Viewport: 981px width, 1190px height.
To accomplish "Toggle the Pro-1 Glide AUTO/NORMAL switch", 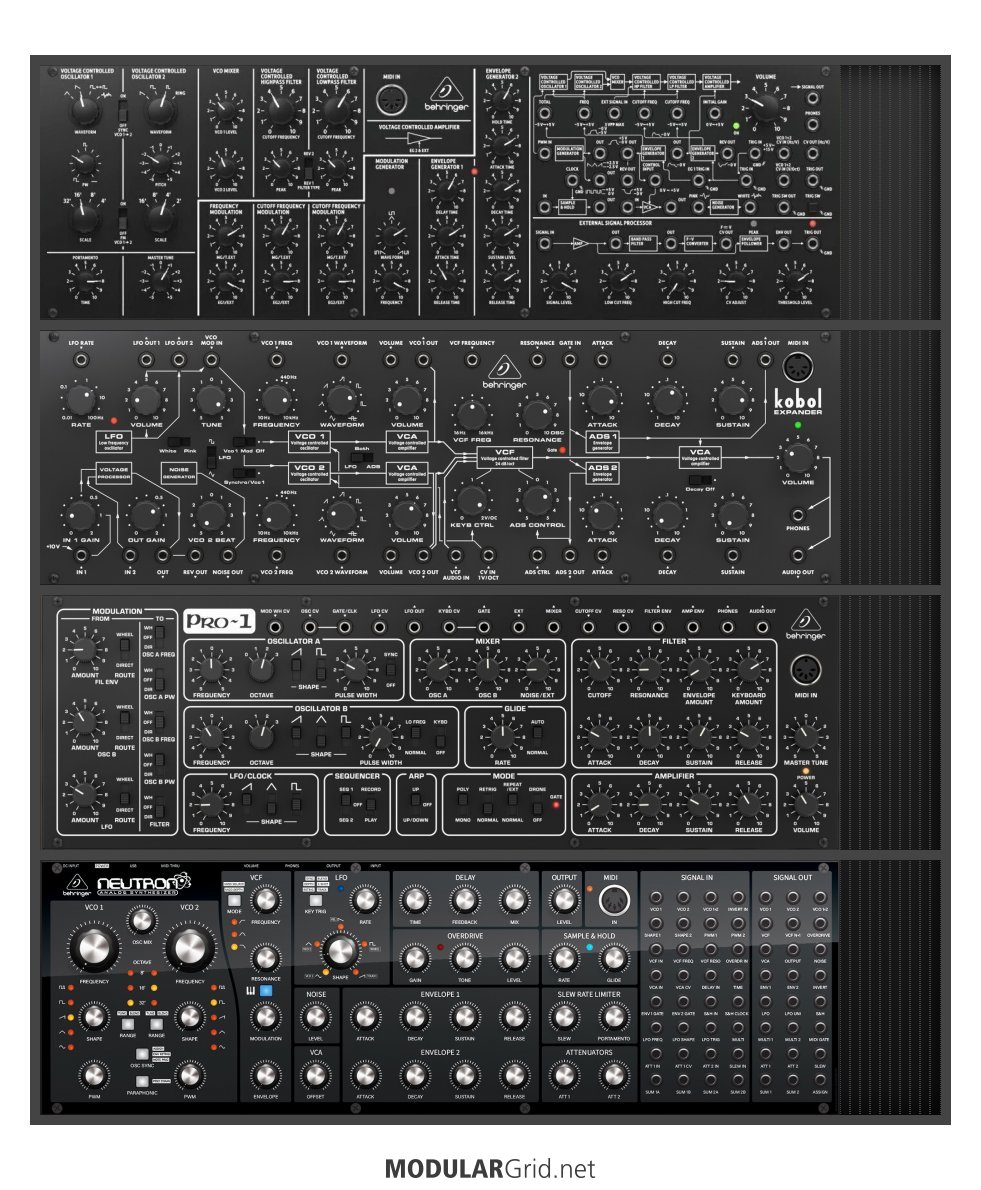I will [x=537, y=734].
